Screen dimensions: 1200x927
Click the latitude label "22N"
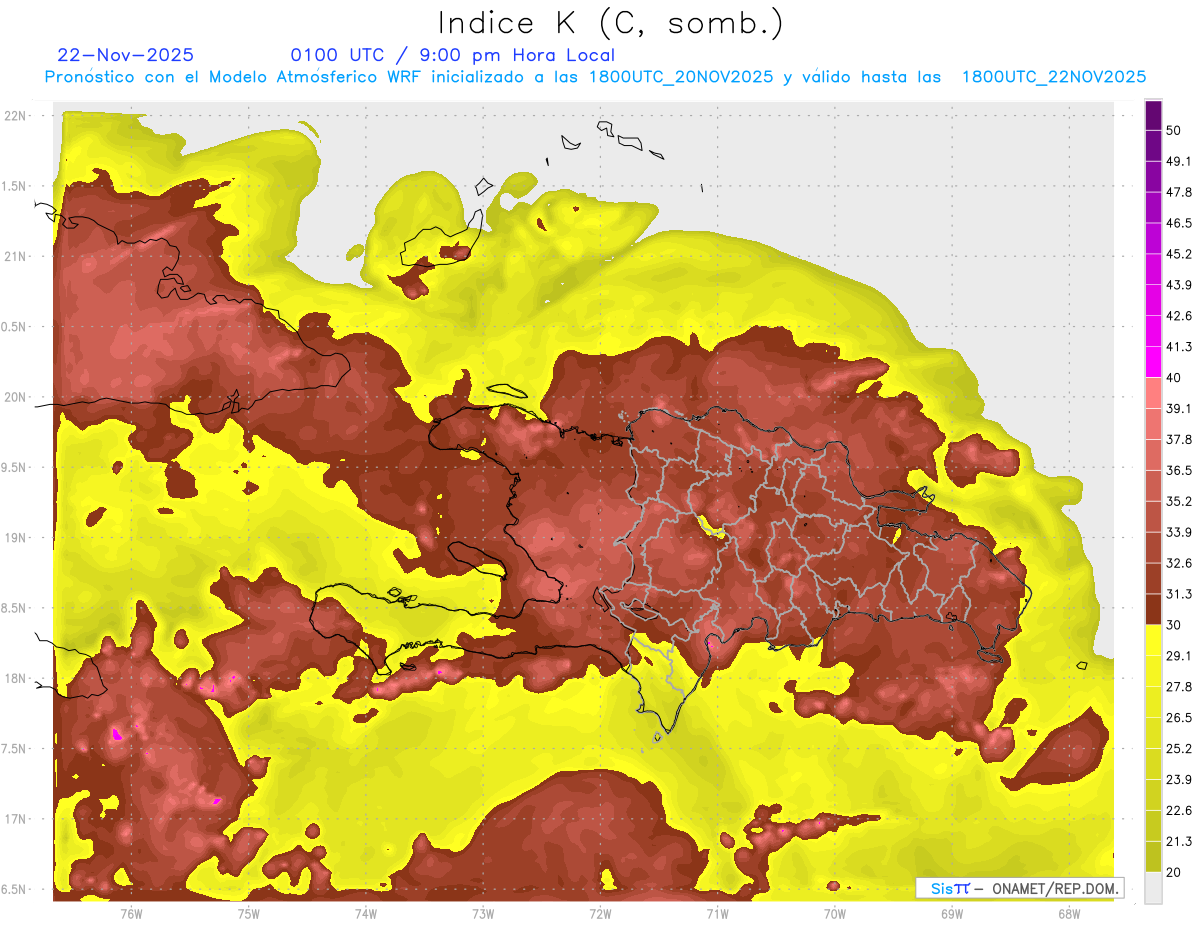tap(15, 115)
